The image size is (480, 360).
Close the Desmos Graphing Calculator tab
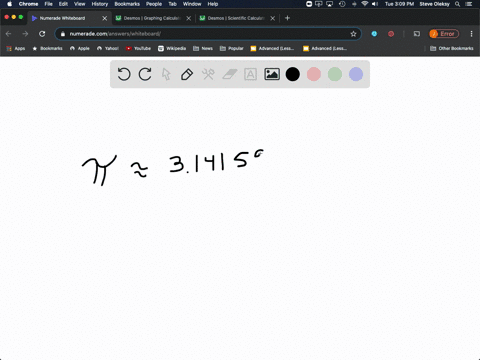189,18
